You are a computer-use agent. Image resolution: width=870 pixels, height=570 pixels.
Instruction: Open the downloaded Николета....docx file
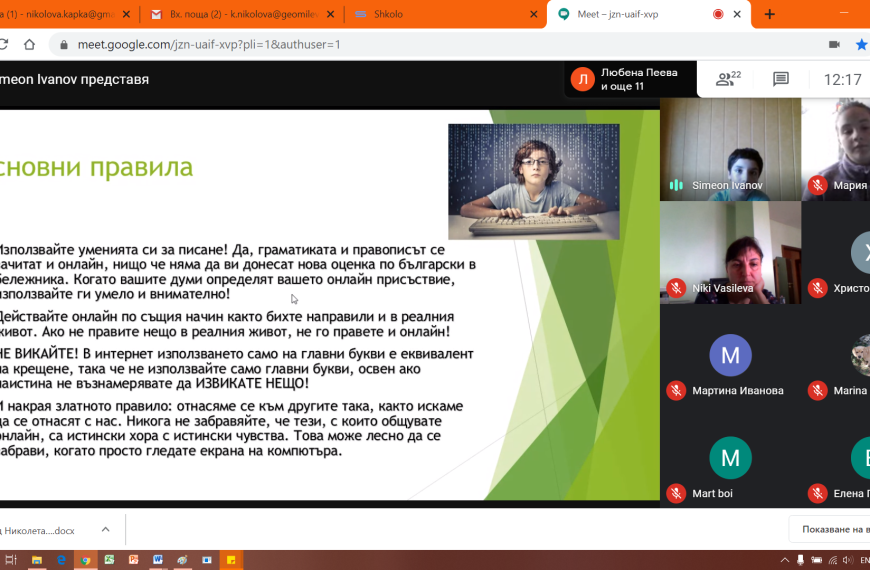tap(38, 531)
